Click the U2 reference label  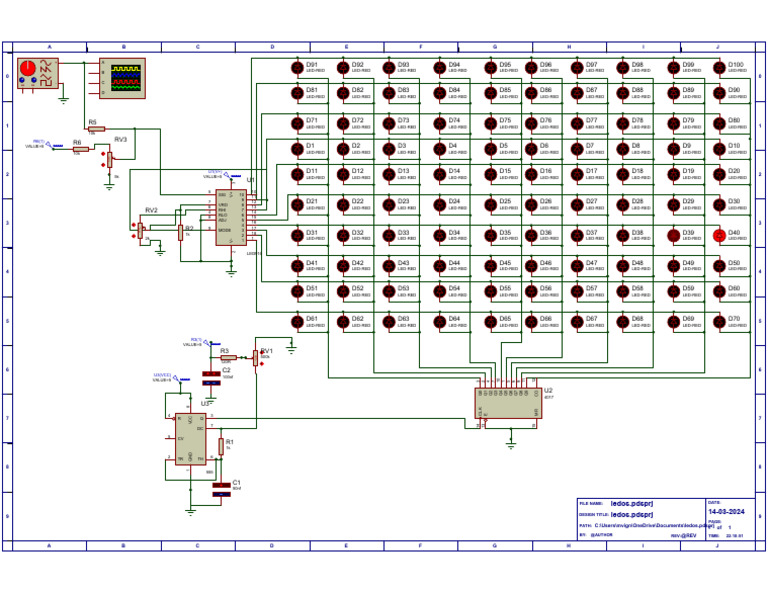pyautogui.click(x=548, y=390)
